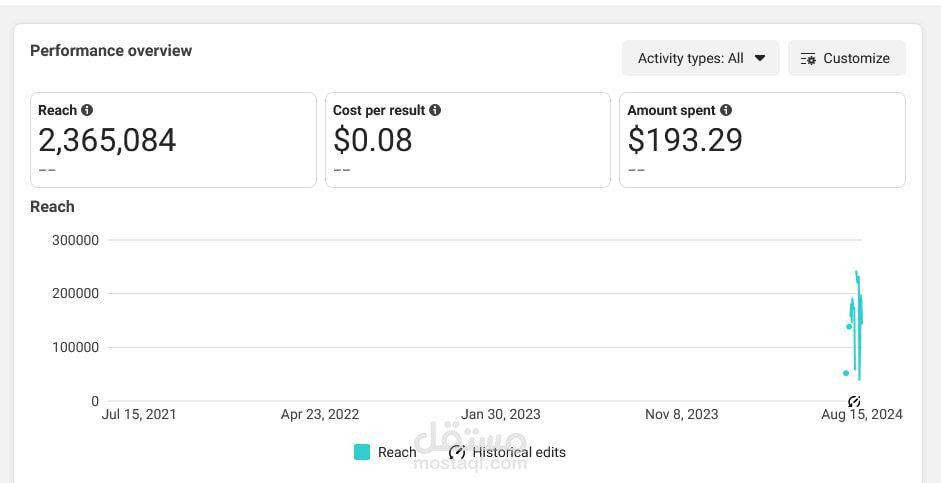The height and width of the screenshot is (483, 941).
Task: Select the Amount spent metric card
Action: (x=762, y=140)
